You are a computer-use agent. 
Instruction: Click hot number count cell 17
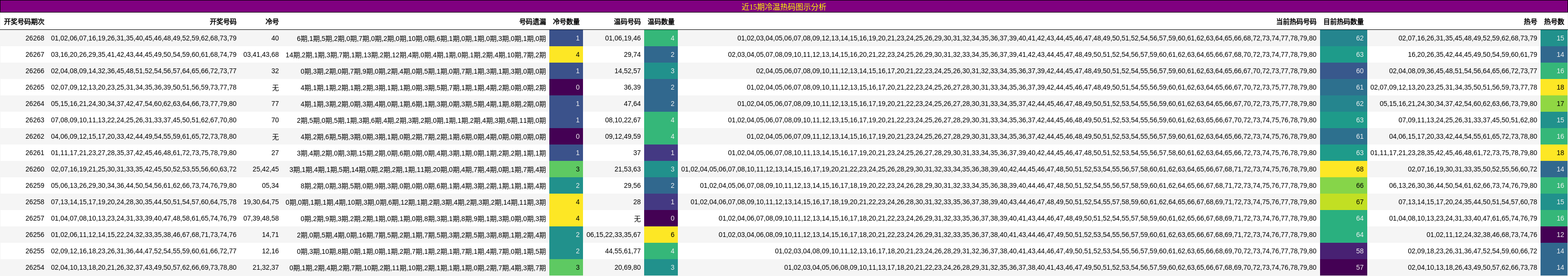1554,104
